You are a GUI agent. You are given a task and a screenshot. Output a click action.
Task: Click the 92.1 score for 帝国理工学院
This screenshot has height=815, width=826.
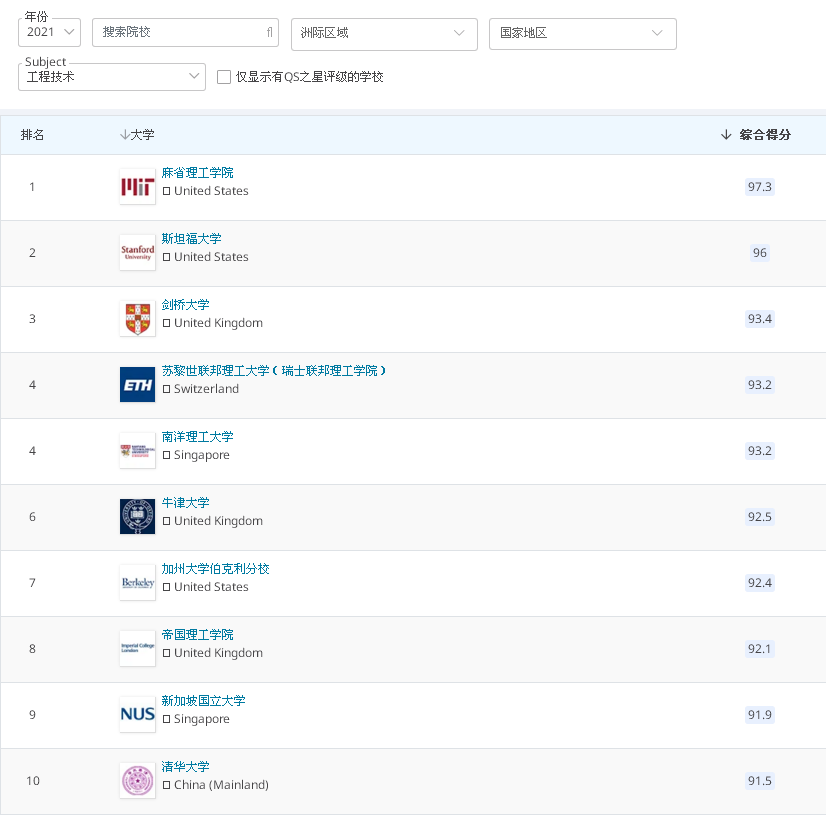(x=760, y=649)
